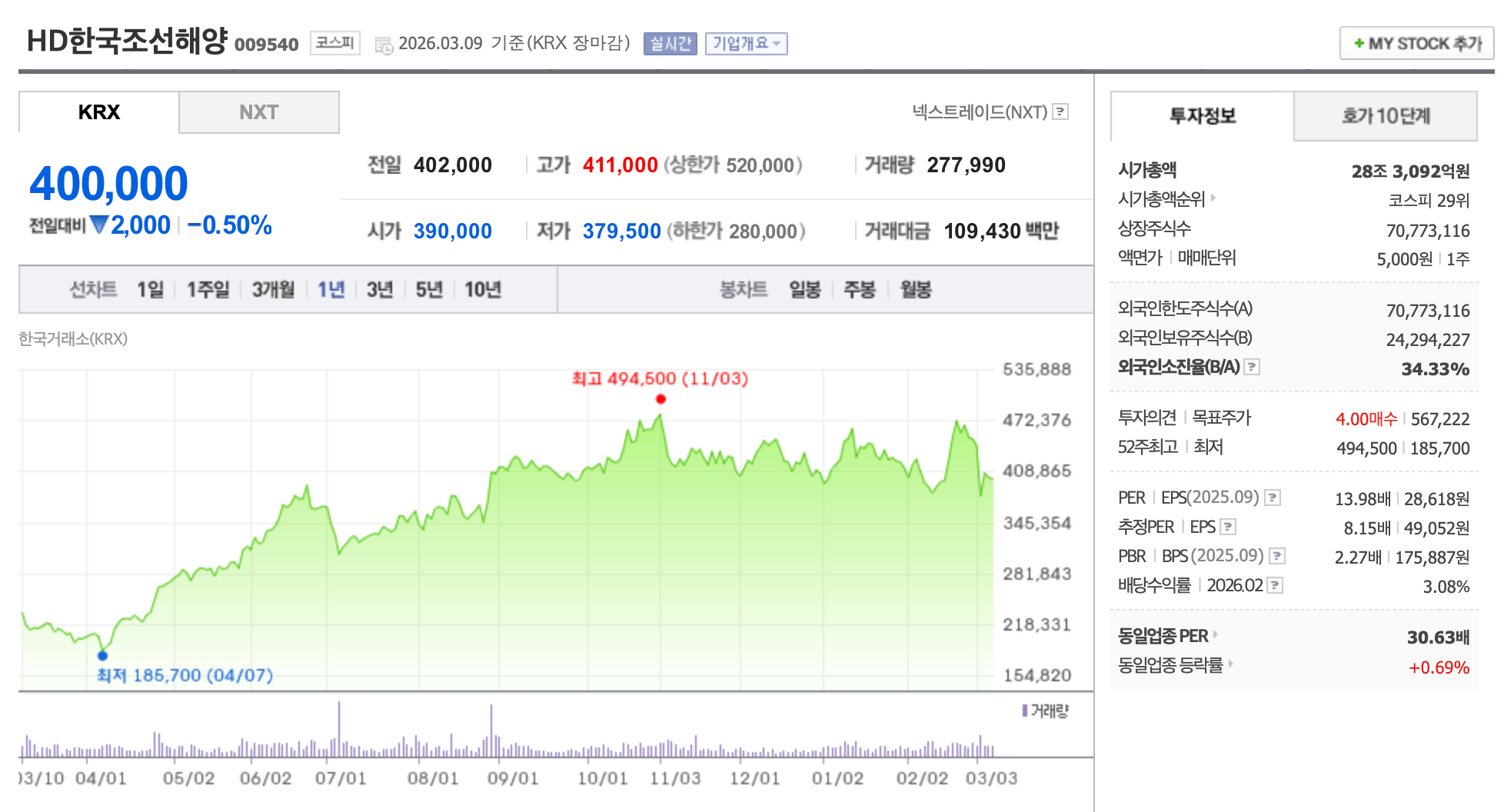Click the 실시간 button
The image size is (1504, 812).
click(670, 44)
